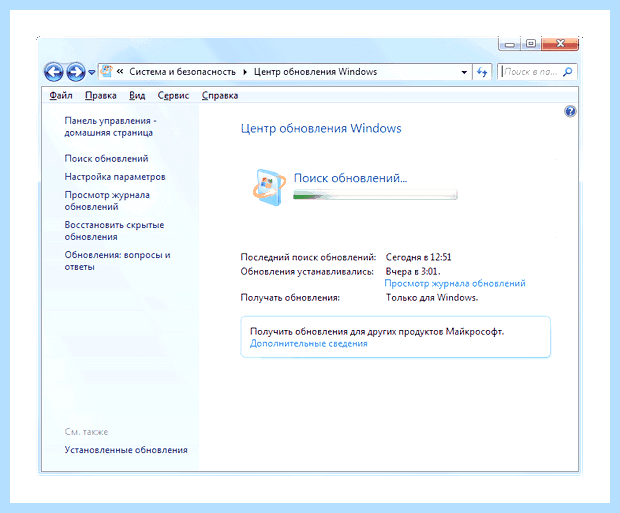Screen dimensions: 620x513
Task: Click the Control Panel icon in address bar
Action: [106, 72]
